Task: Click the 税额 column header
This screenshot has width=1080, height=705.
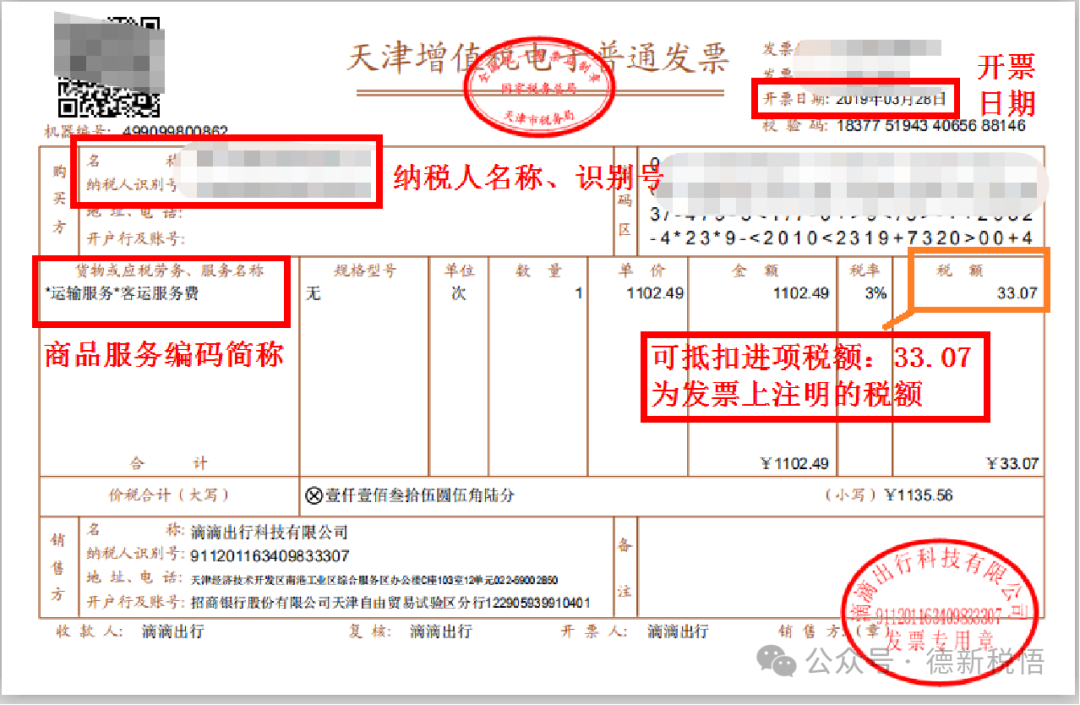Action: [959, 271]
